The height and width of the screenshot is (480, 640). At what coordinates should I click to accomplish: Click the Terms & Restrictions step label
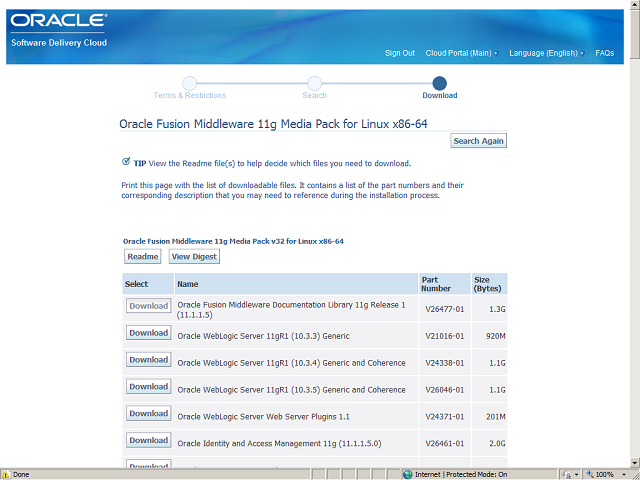coord(190,95)
